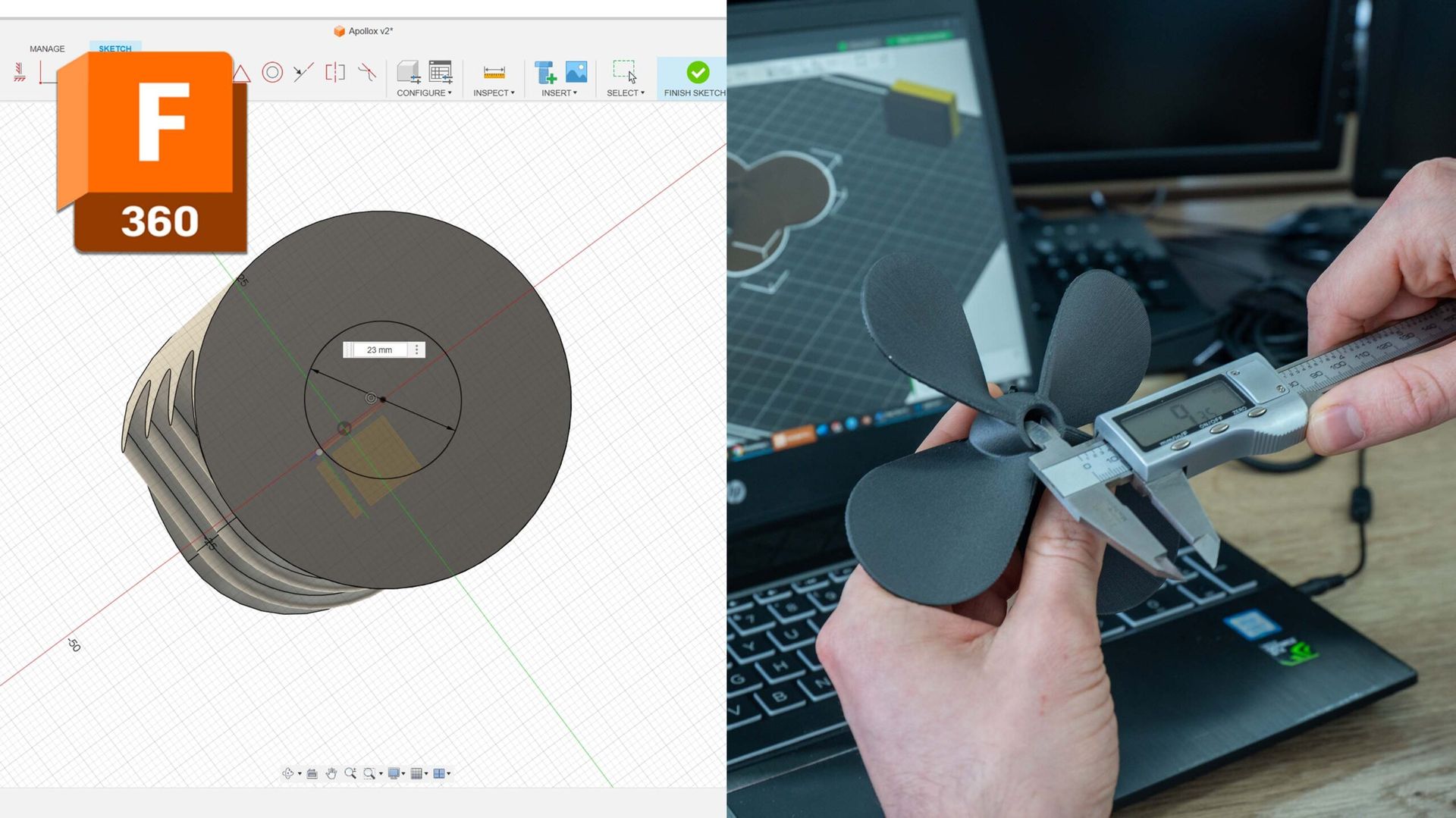Click the Zoom magnifier icon
This screenshot has width=1456, height=818.
click(350, 773)
